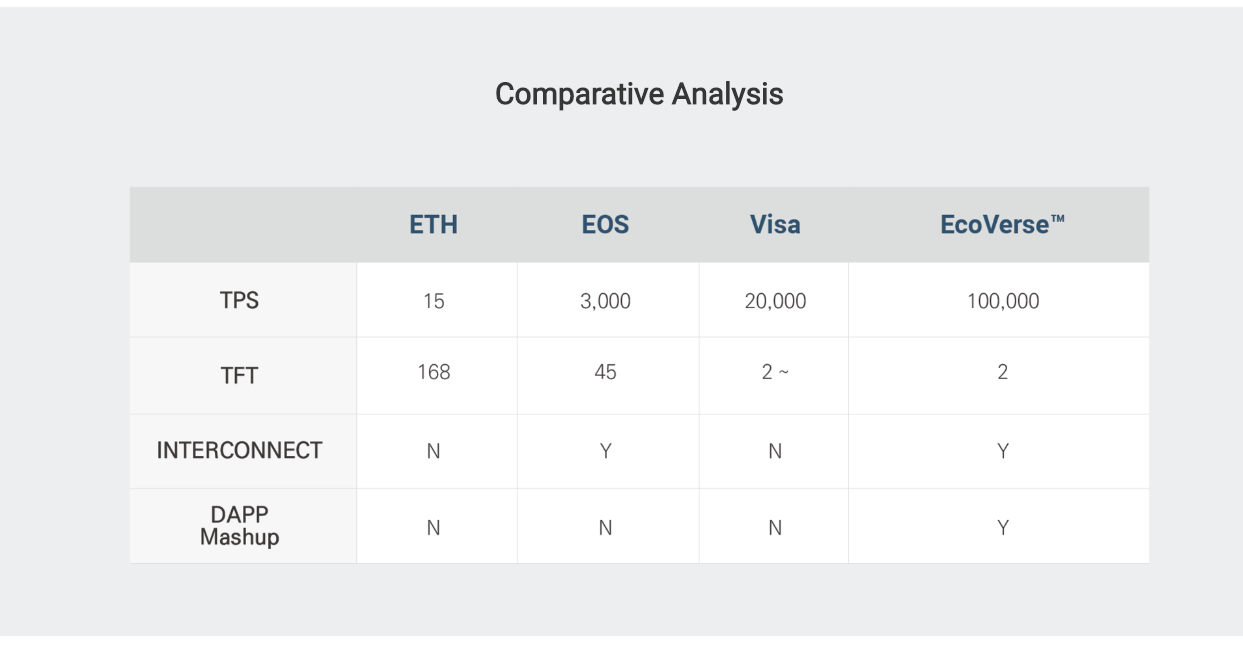1243x670 pixels.
Task: Click the Visa INTERCONNECT cell showing N
Action: (x=775, y=452)
